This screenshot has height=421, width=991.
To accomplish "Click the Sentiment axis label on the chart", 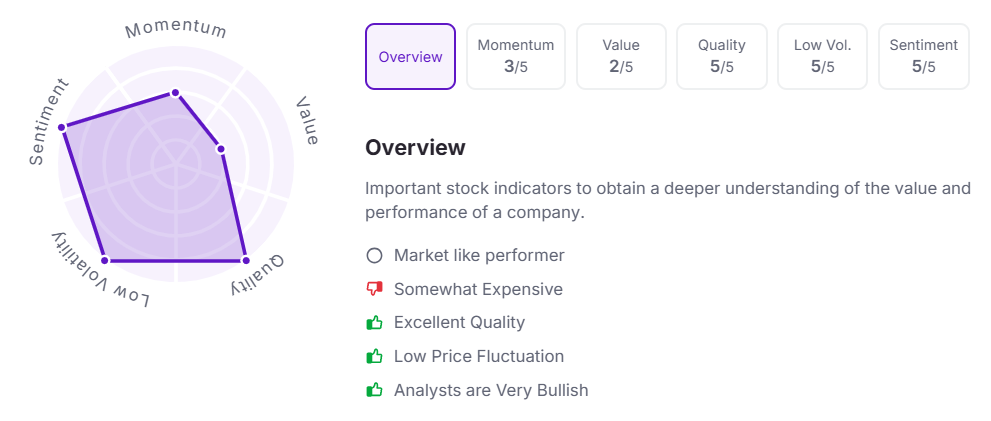I will tap(47, 122).
